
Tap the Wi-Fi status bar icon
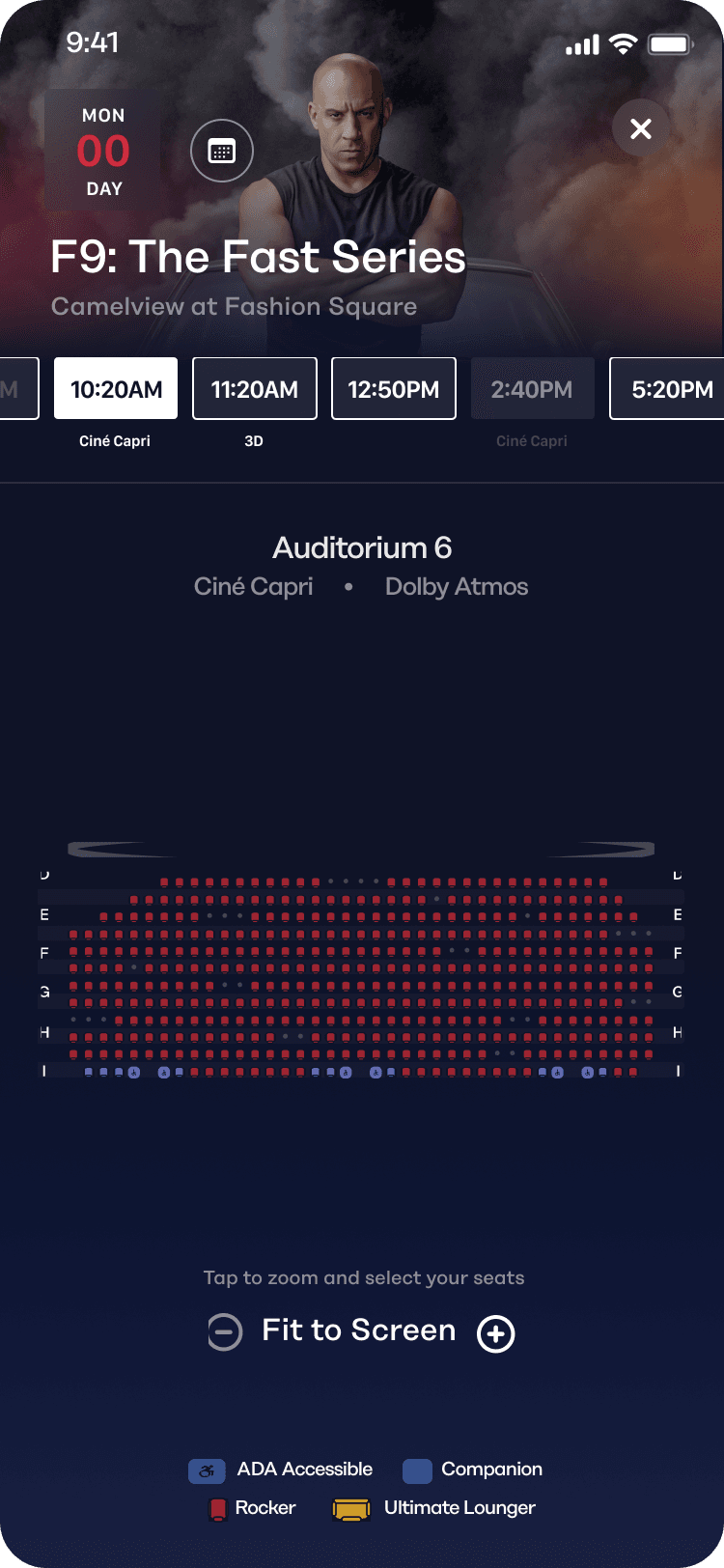(x=624, y=44)
